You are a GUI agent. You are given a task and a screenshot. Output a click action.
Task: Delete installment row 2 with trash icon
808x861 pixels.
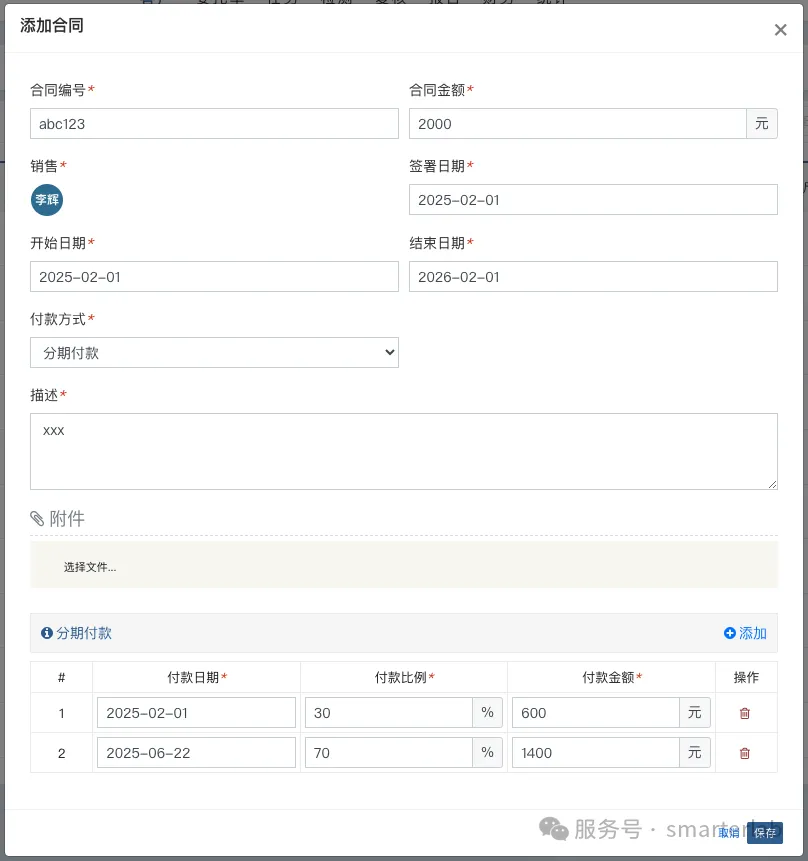point(745,753)
